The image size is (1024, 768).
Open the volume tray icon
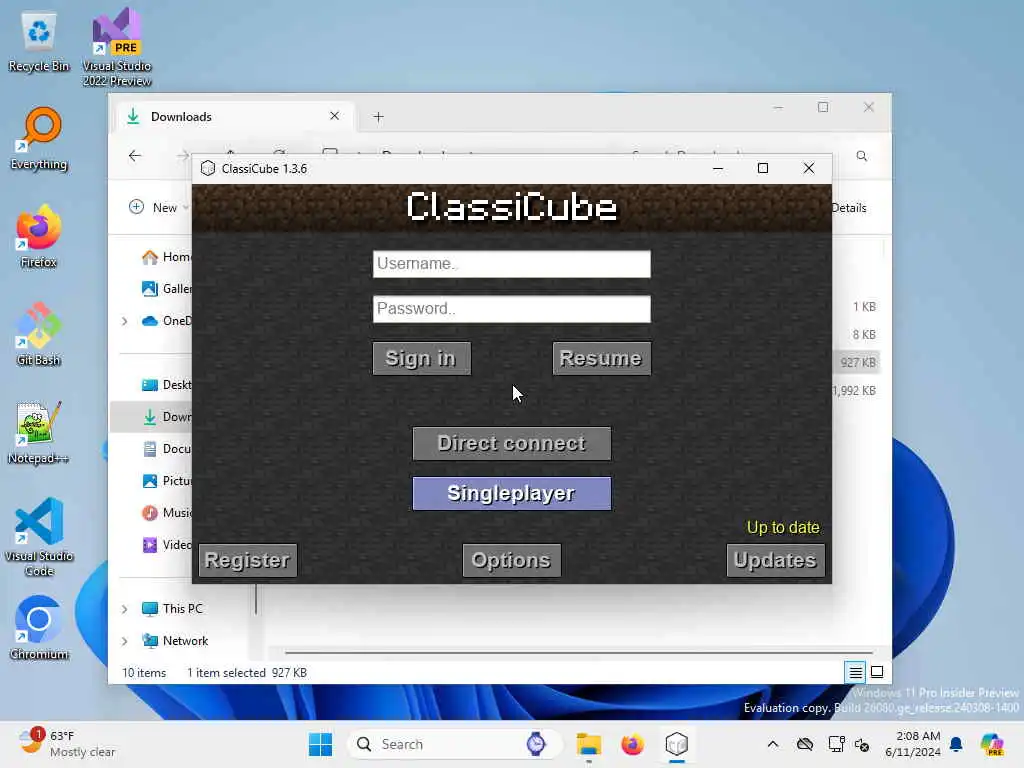862,744
